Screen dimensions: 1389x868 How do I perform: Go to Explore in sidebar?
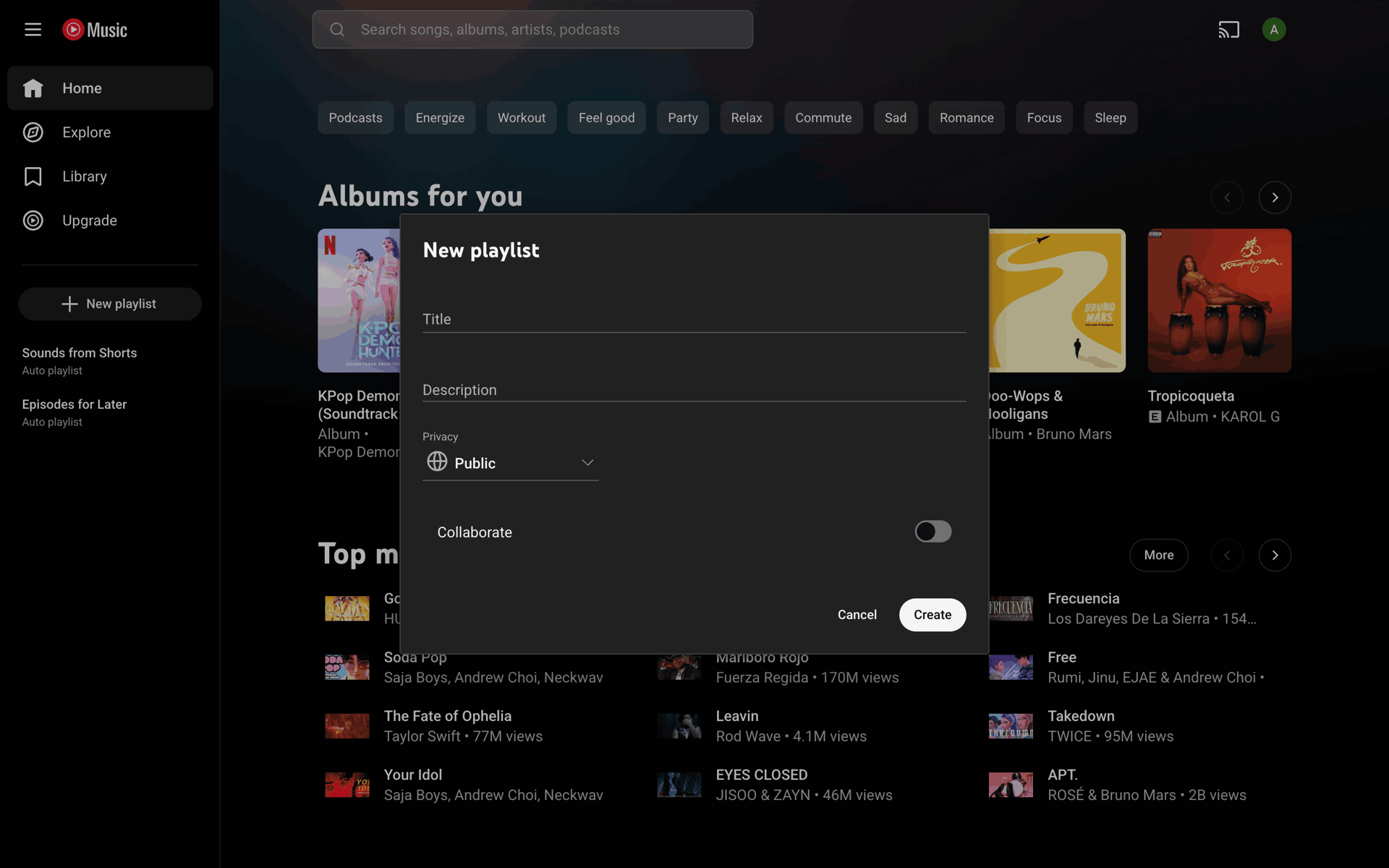(110, 132)
